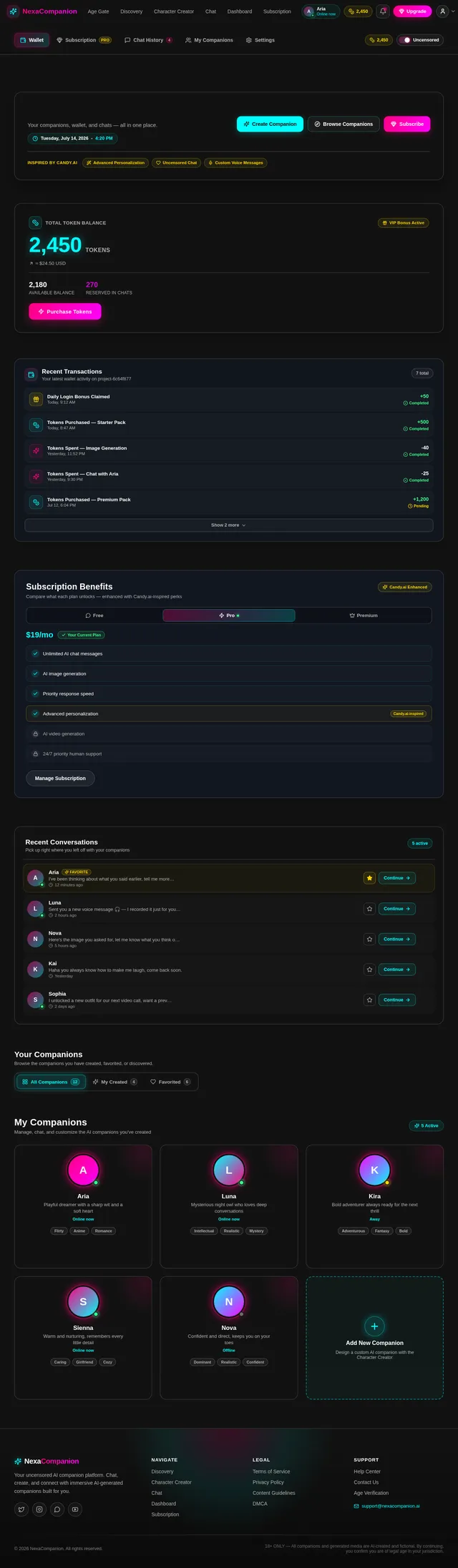Switch to the Subscription PRO tab
This screenshot has width=458, height=1568.
click(x=84, y=40)
